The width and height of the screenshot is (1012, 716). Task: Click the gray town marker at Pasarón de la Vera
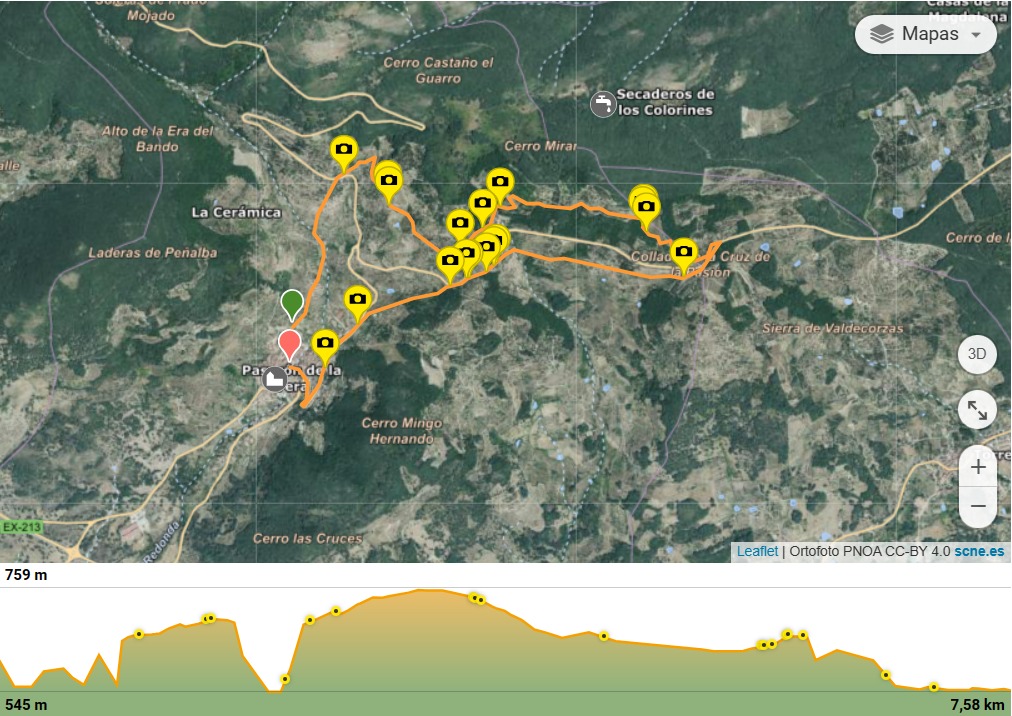coord(275,379)
